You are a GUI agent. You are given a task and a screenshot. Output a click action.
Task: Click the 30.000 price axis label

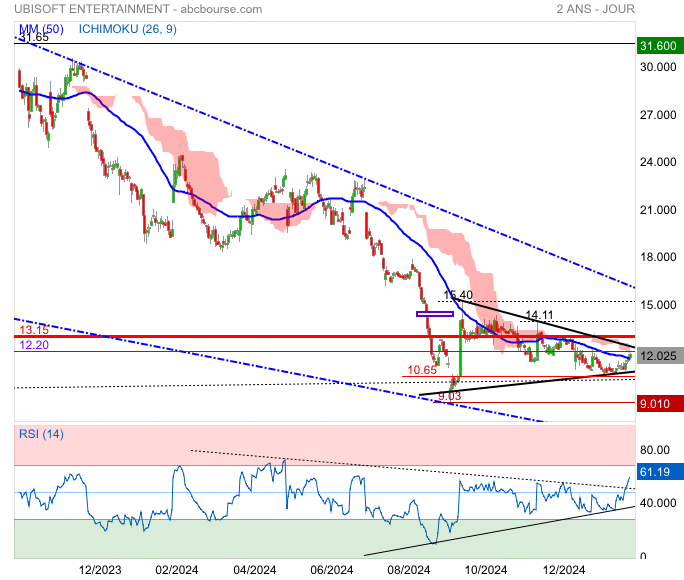(658, 67)
